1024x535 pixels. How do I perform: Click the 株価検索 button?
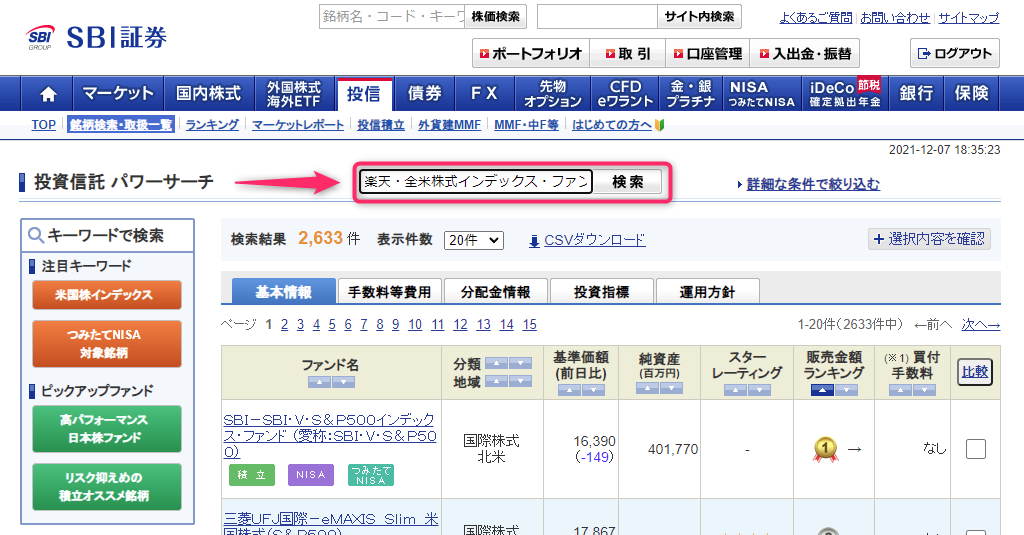(x=496, y=17)
